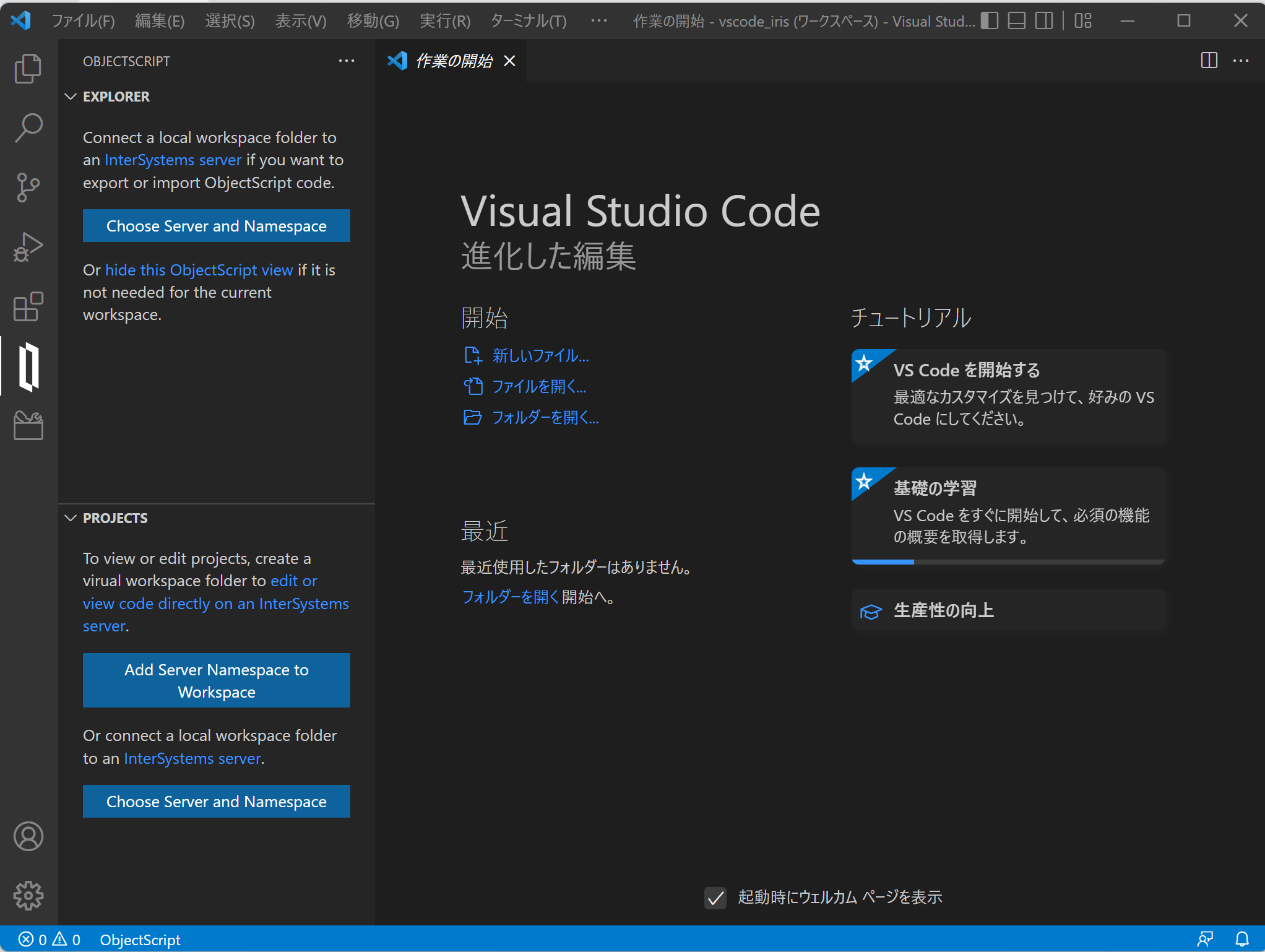The height and width of the screenshot is (952, 1265).
Task: Open the ターミナル(T) menu
Action: (x=528, y=21)
